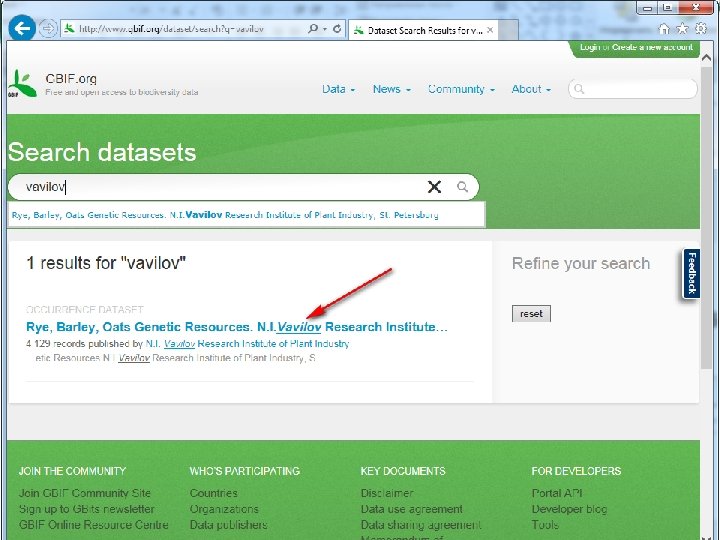Screen dimensions: 720x540
Task: Select the Dataset Search Results tab
Action: coord(422,30)
